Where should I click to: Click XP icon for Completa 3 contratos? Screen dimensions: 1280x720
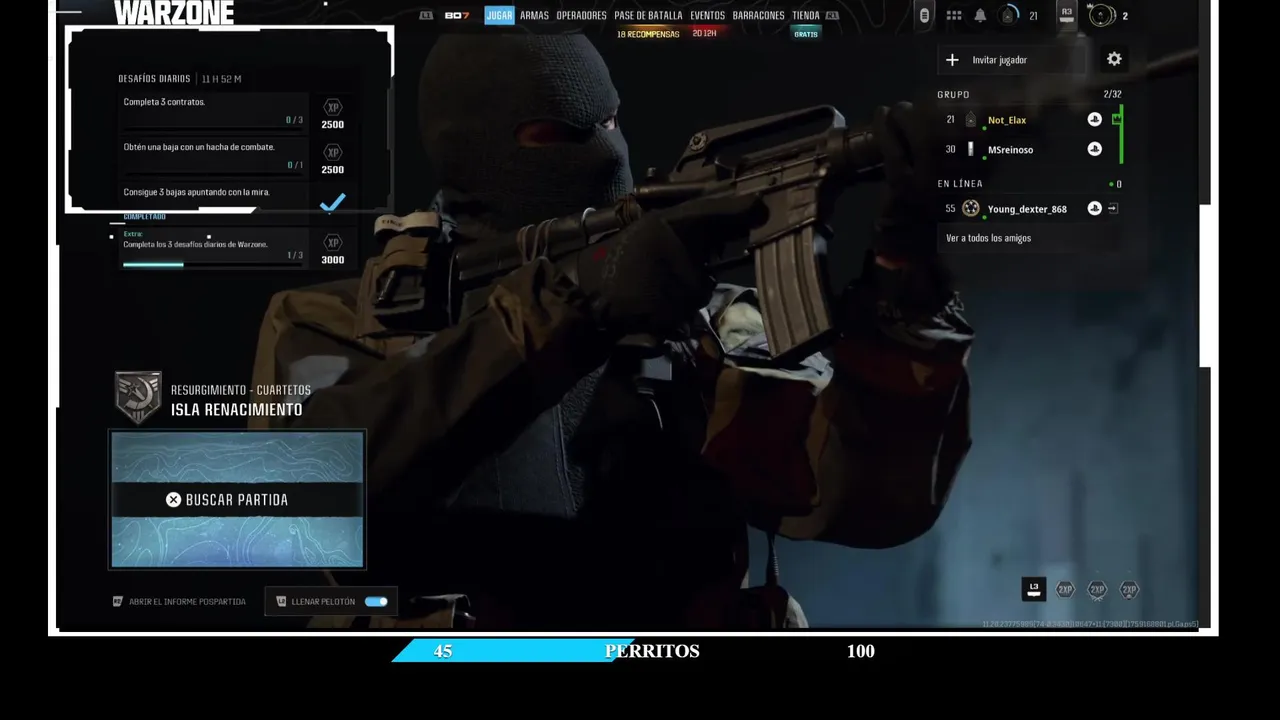[333, 107]
